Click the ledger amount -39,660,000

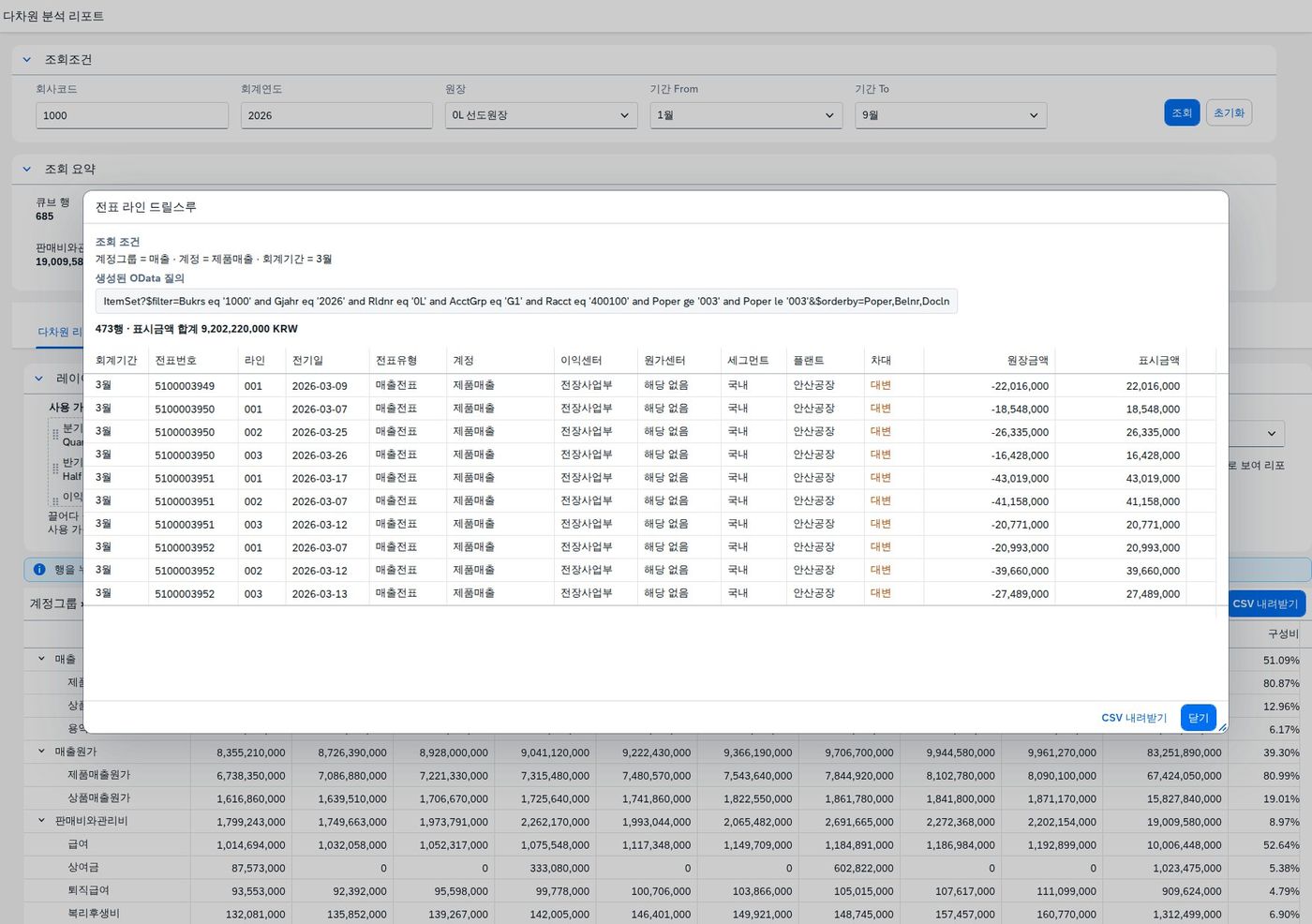pos(1020,571)
